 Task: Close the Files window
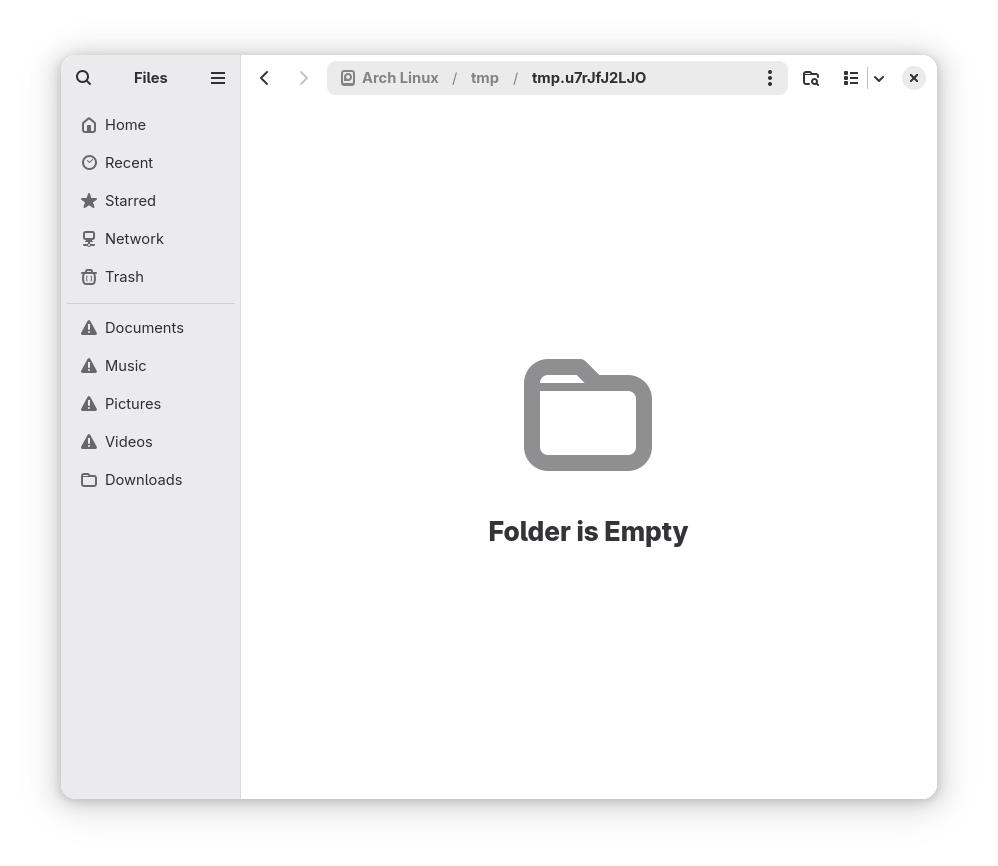point(913,78)
